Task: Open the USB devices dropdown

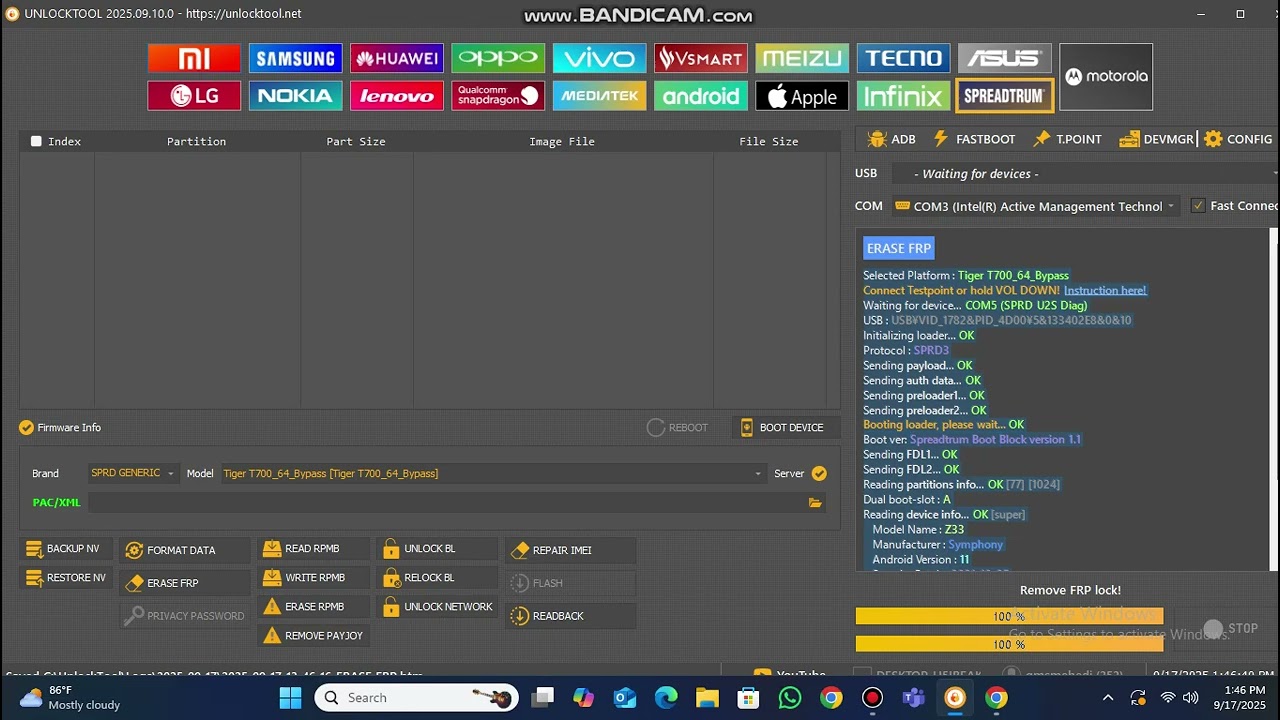Action: point(1085,174)
